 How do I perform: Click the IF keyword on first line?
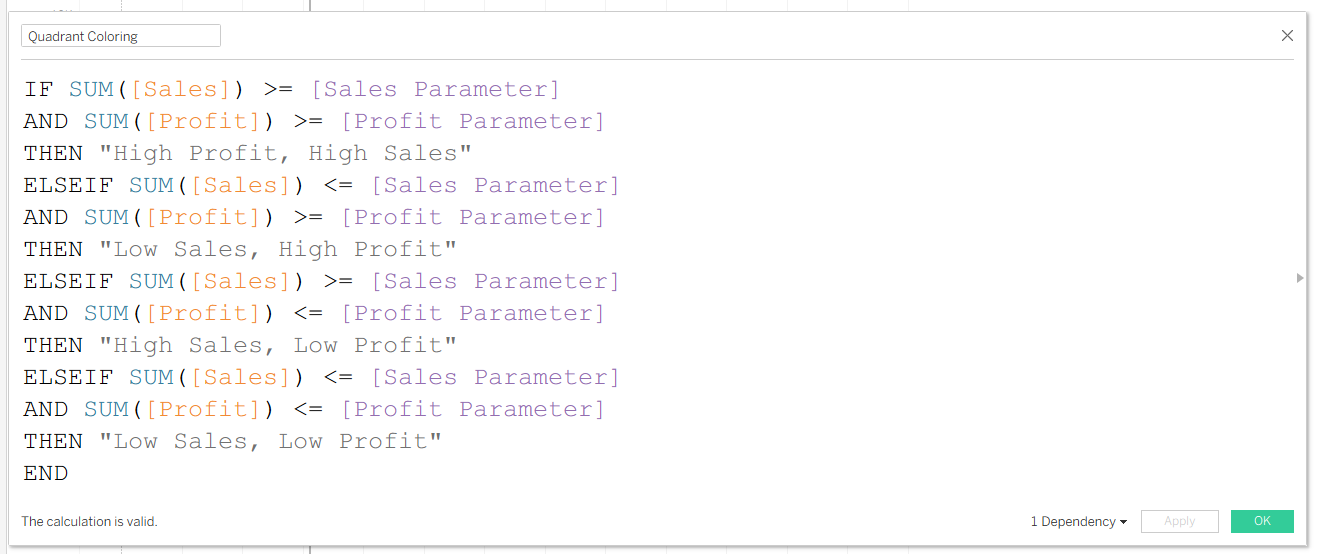coord(38,90)
